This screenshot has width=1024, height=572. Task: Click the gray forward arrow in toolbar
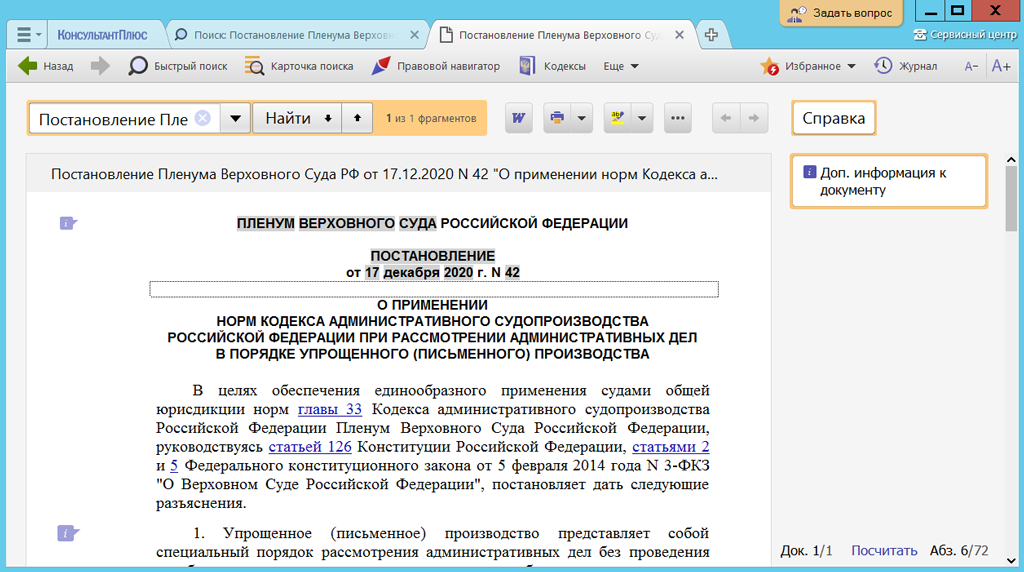[100, 66]
